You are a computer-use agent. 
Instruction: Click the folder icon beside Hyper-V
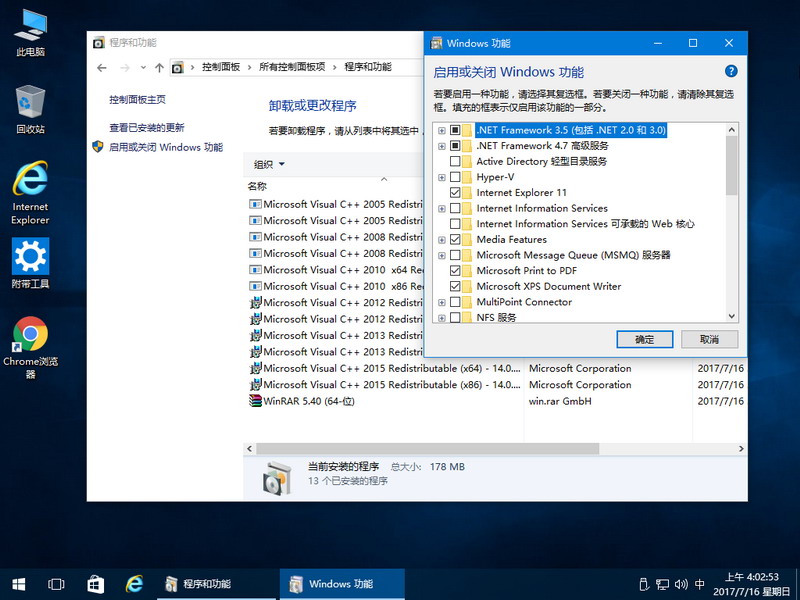click(x=467, y=177)
